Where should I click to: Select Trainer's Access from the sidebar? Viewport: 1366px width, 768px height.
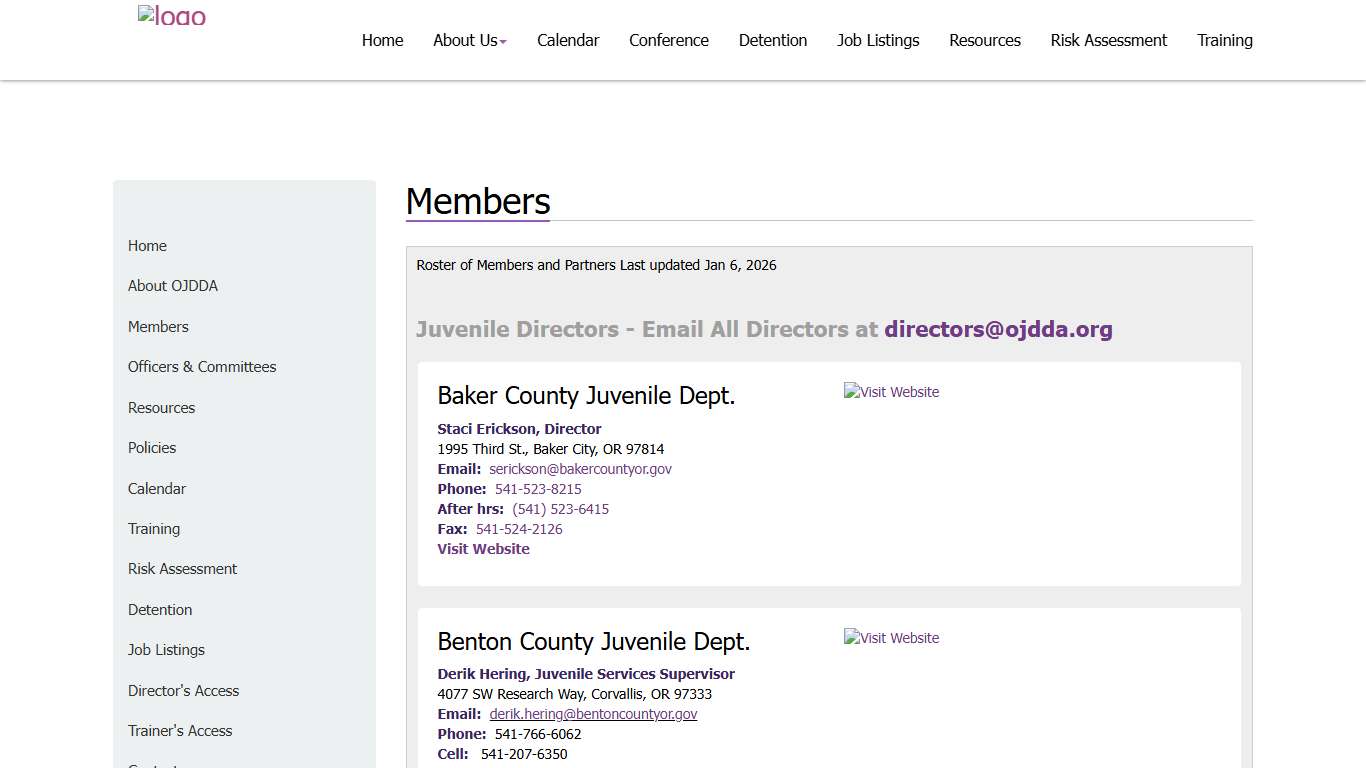180,731
